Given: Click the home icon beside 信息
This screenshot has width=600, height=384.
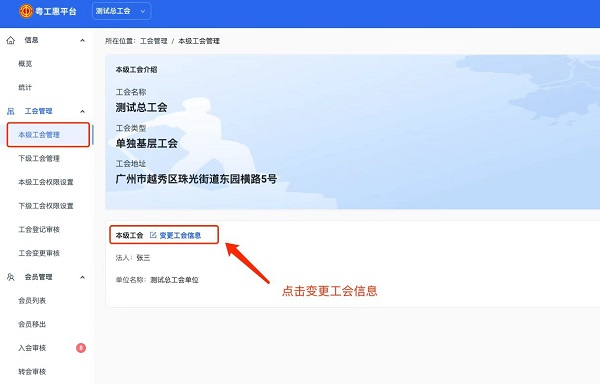Looking at the screenshot, I should (11, 40).
